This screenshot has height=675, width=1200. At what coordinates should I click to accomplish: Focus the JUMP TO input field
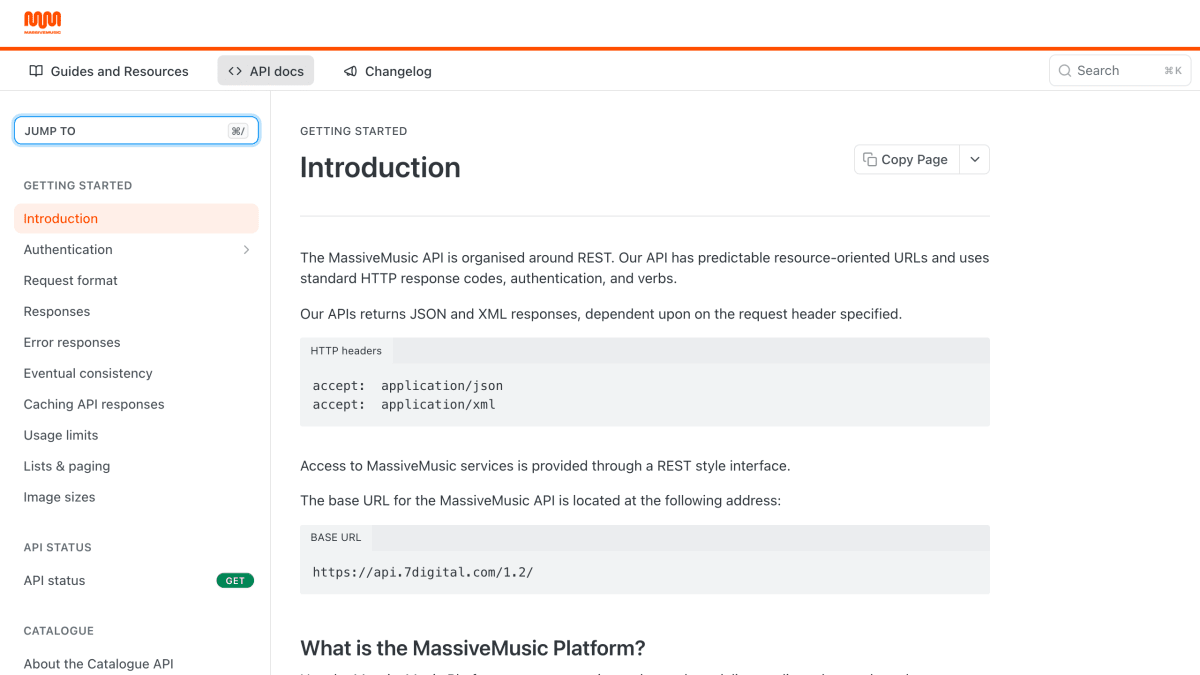point(136,131)
